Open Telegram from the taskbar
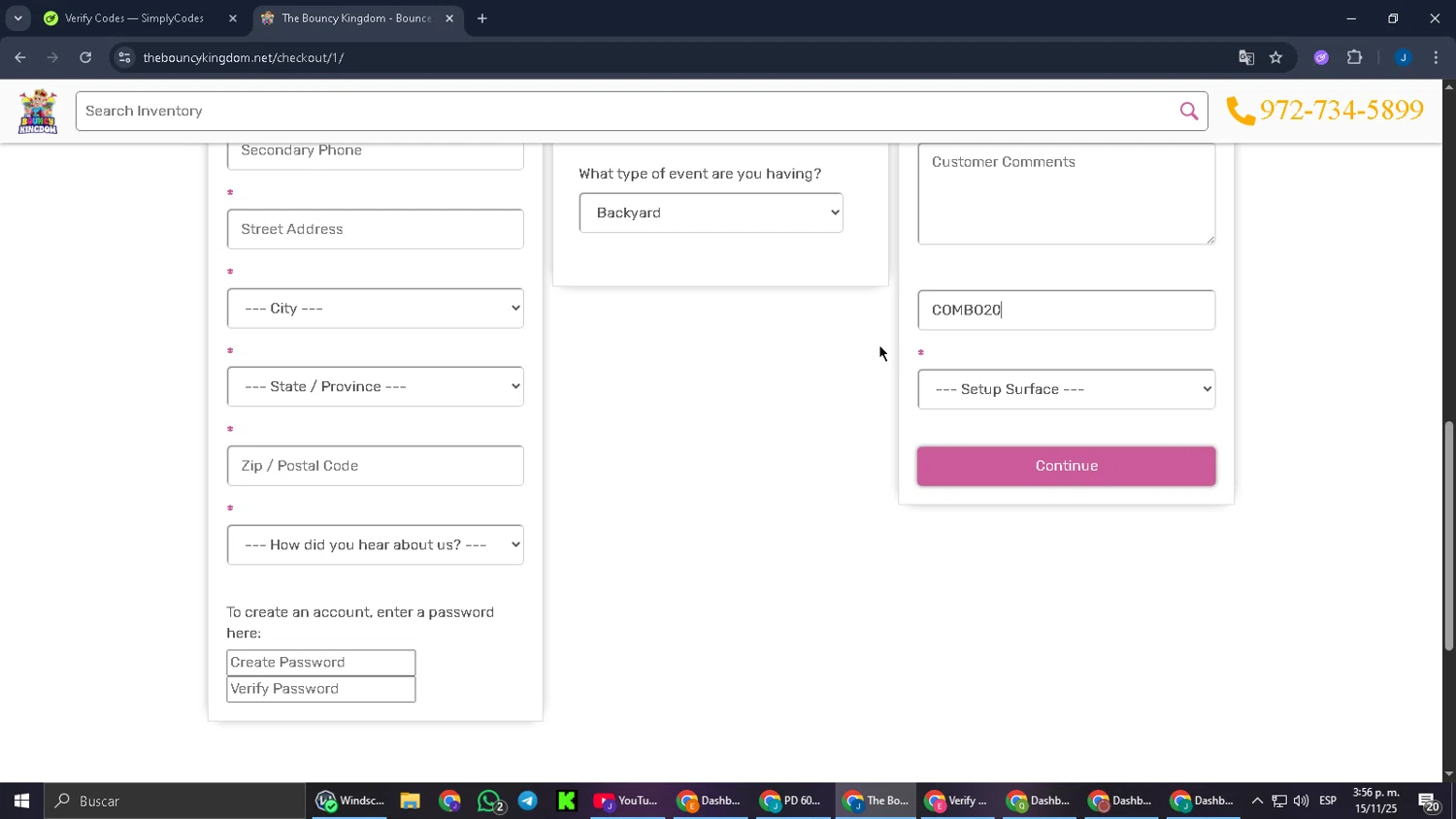This screenshot has width=1456, height=819. coord(528,801)
